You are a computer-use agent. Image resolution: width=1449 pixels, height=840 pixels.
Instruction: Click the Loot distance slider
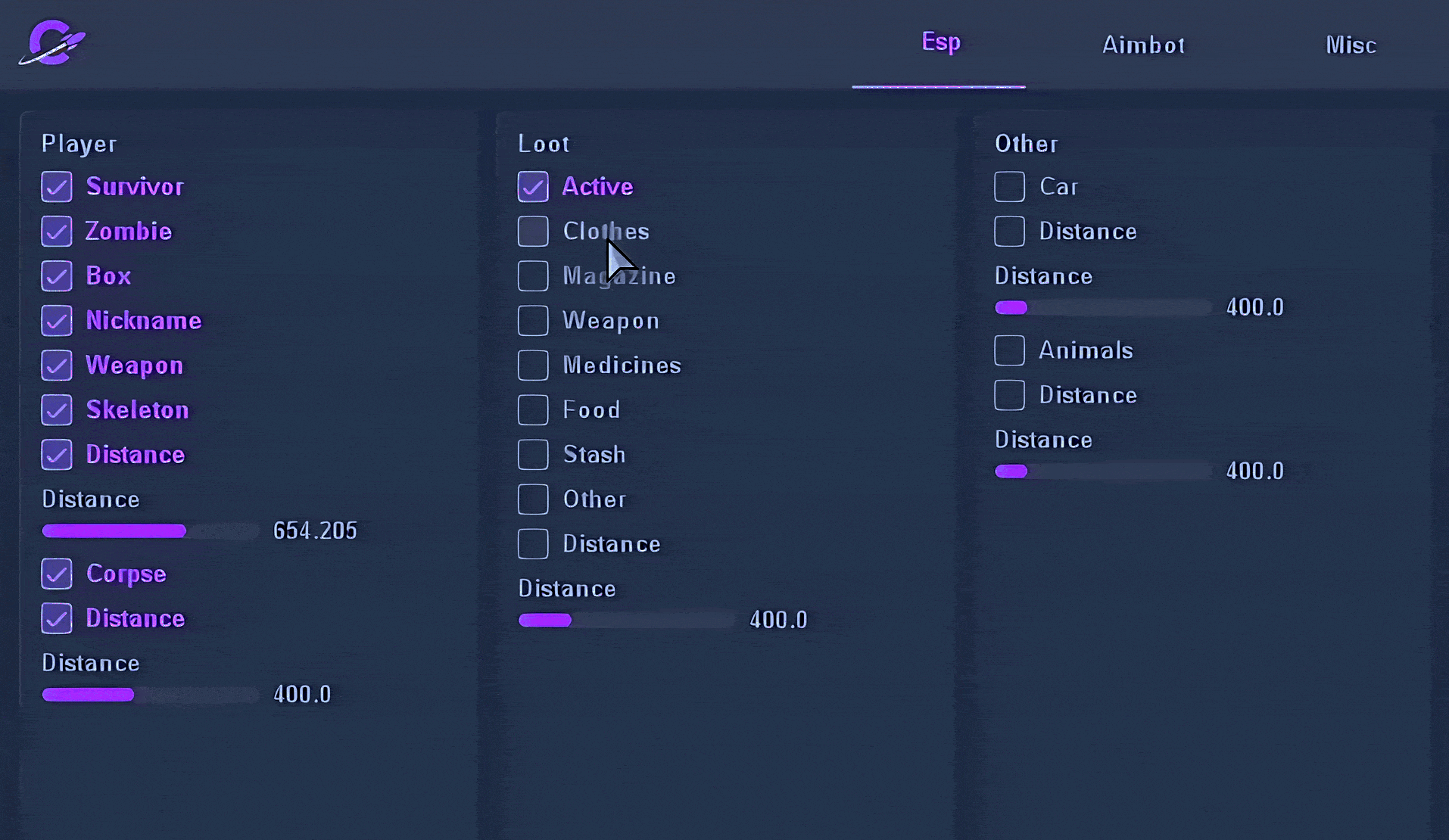pos(627,621)
